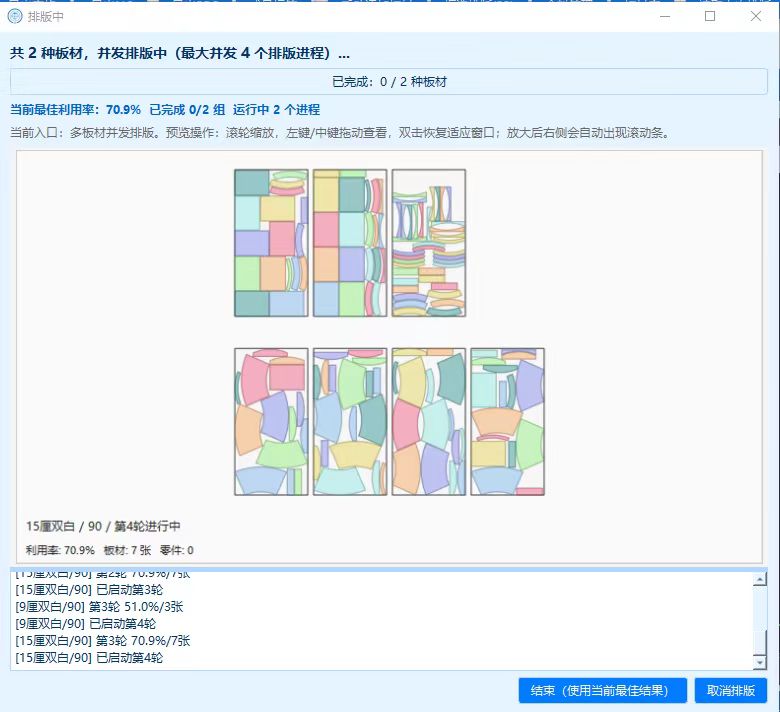Click the log scrollbar thumb
Viewport: 780px width, 712px height.
click(x=760, y=642)
